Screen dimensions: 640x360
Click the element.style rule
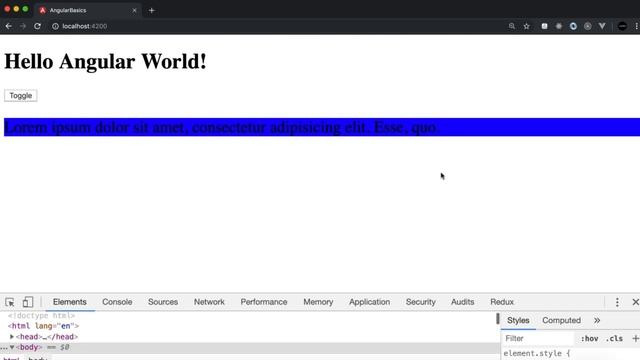536,353
